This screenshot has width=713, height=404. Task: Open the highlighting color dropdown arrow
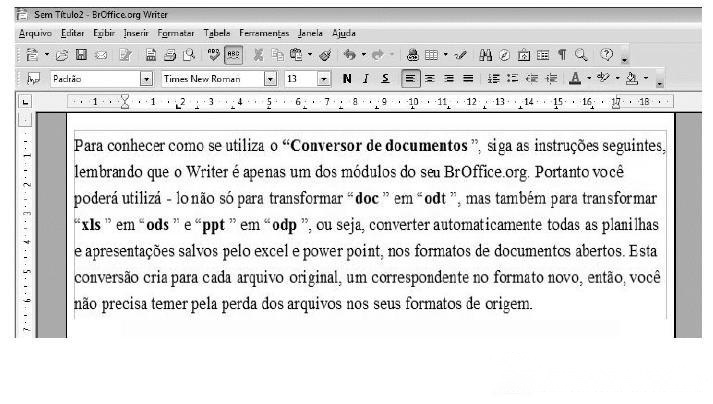(x=618, y=79)
